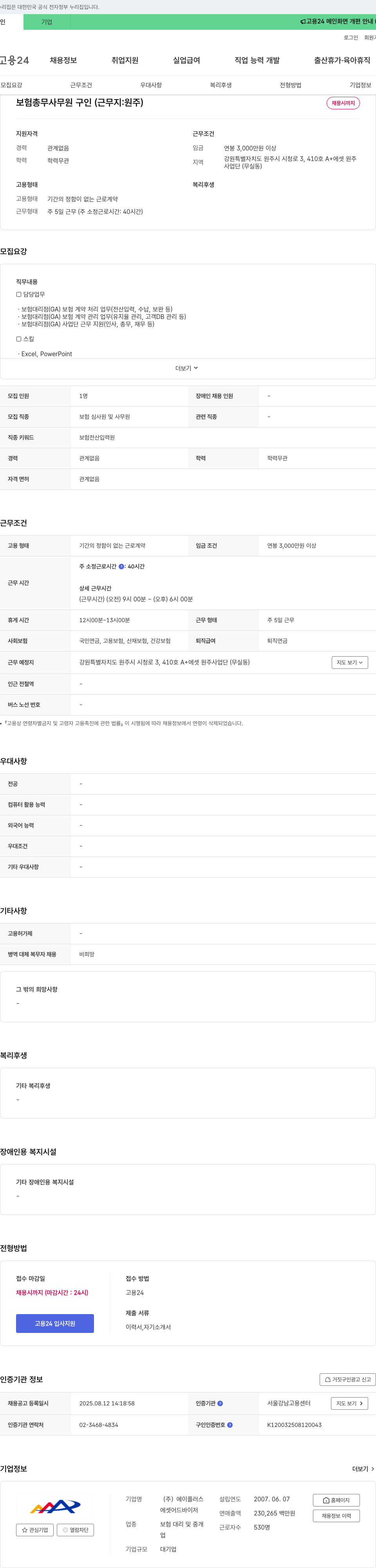Viewport: 376px width, 1568px height.
Task: Click the 230,265 백만원 sales figure
Action: click(275, 1513)
